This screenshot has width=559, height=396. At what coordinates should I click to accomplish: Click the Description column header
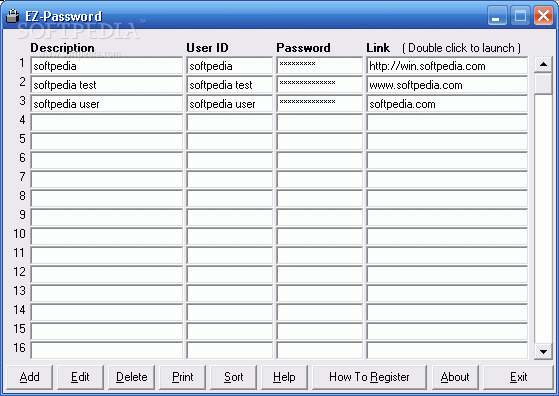pyautogui.click(x=62, y=48)
